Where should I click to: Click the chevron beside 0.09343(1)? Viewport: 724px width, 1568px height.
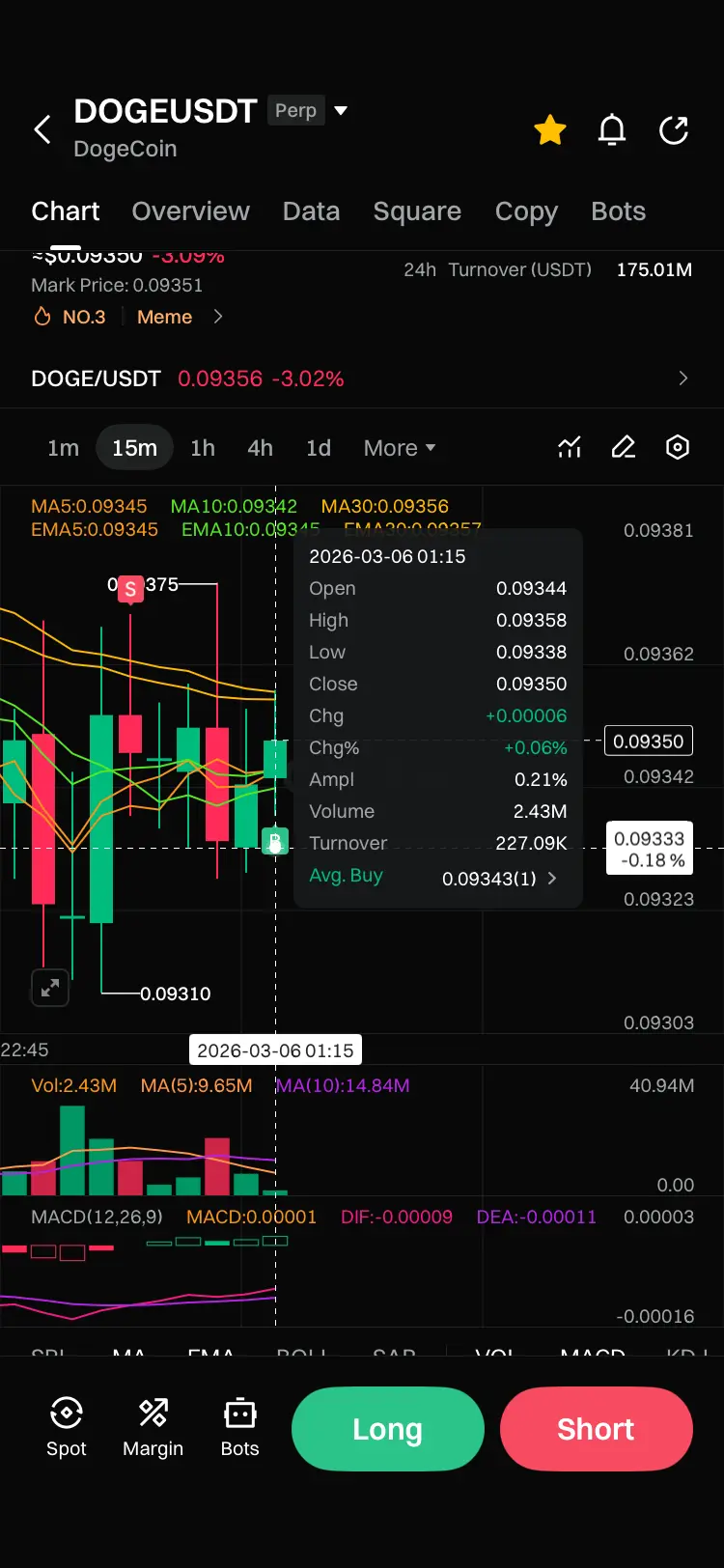[x=552, y=878]
